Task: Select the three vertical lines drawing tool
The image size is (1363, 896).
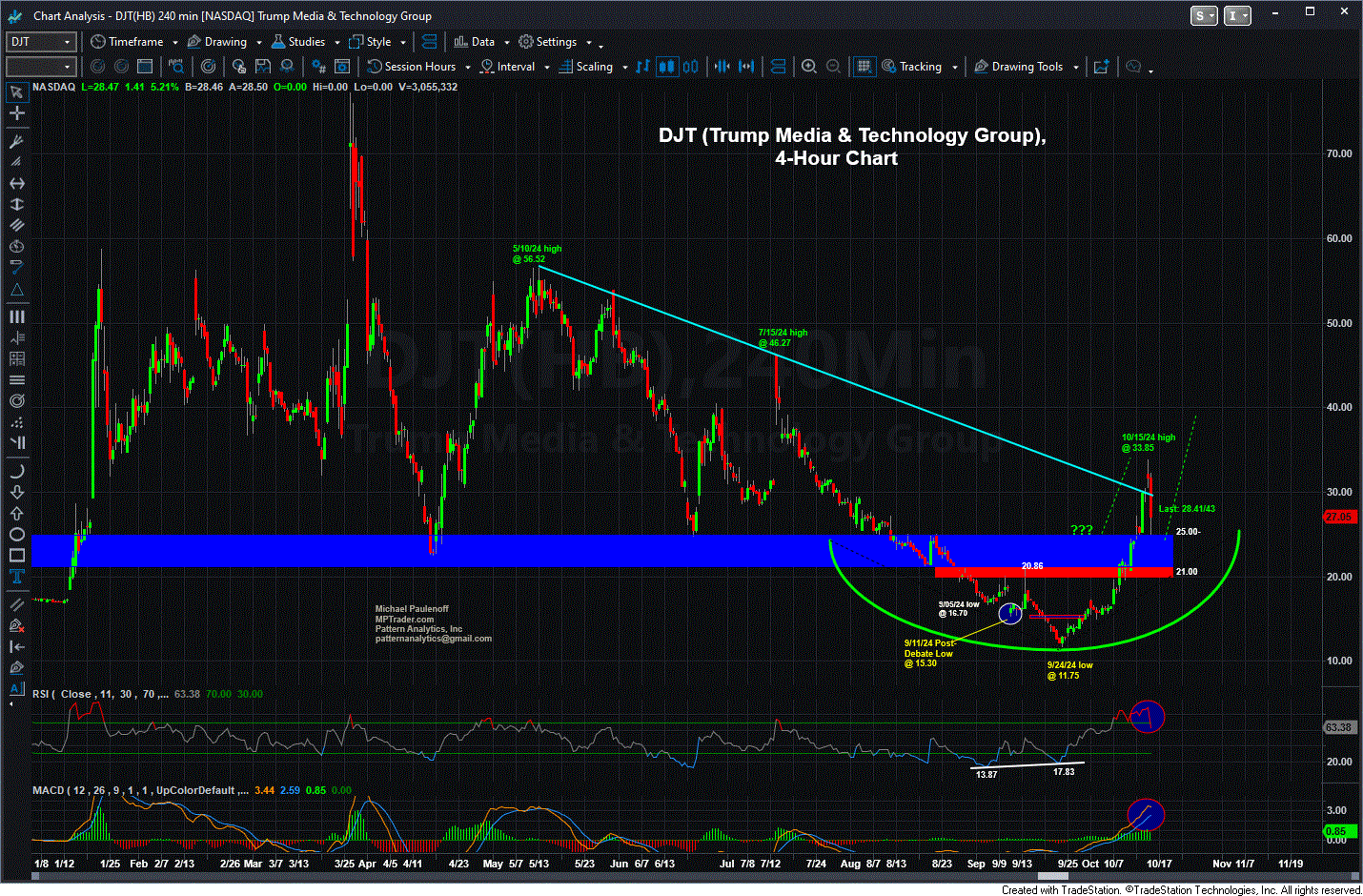Action: [x=16, y=316]
